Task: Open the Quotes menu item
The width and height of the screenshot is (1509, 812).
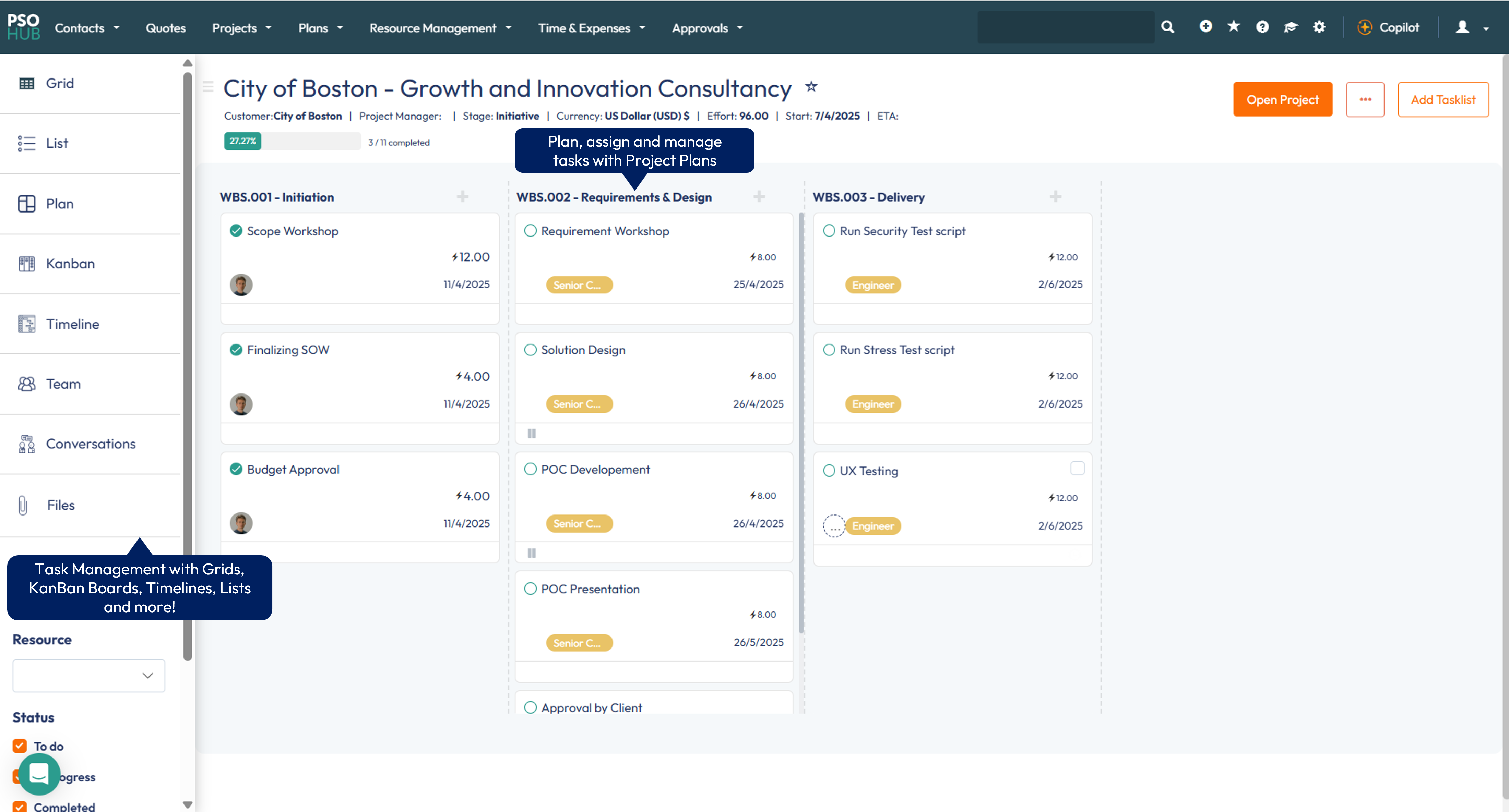Action: click(165, 27)
